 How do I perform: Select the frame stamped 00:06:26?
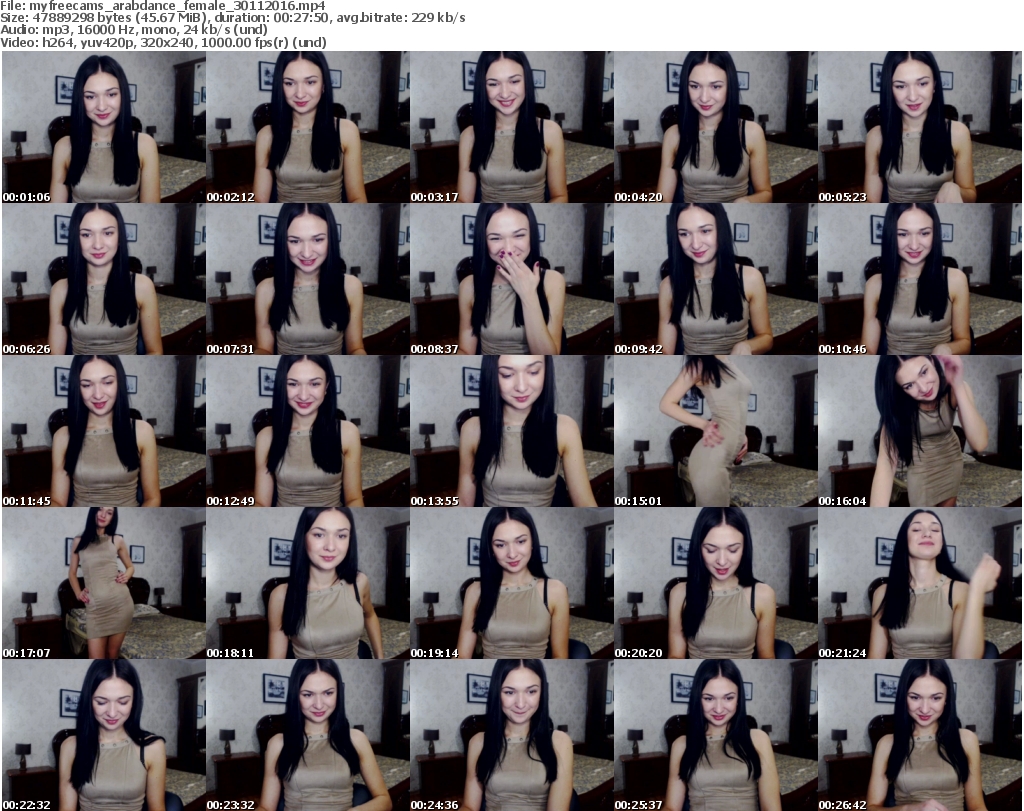pyautogui.click(x=104, y=279)
